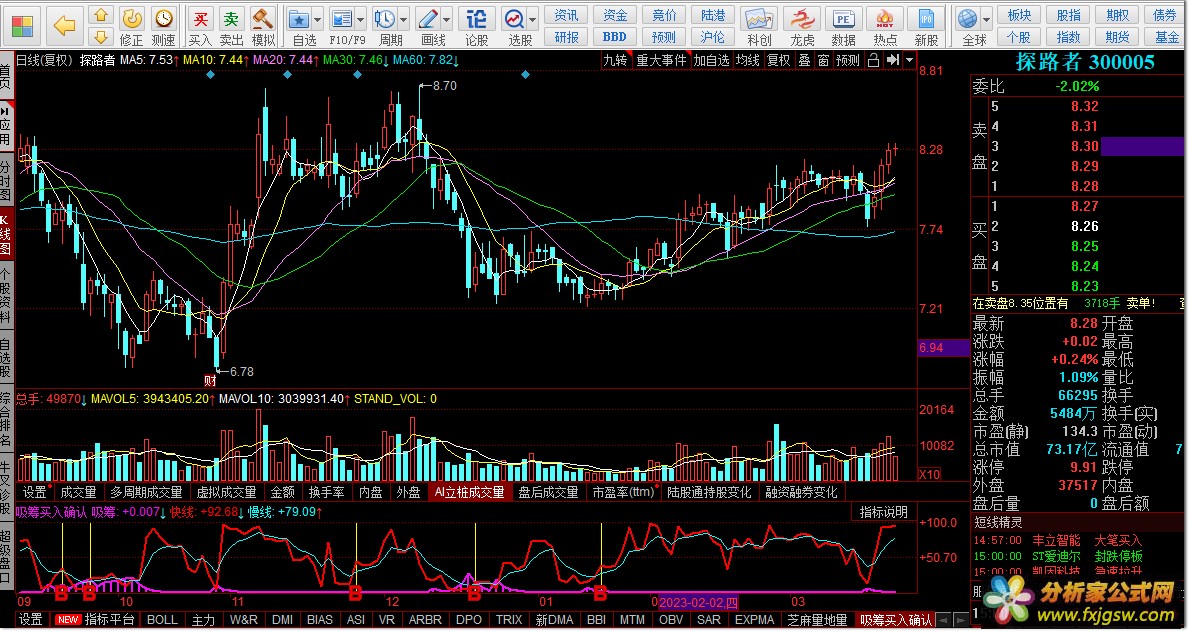Open the chart toolbar dropdown arrow
This screenshot has height=632, width=1191.
(x=909, y=60)
